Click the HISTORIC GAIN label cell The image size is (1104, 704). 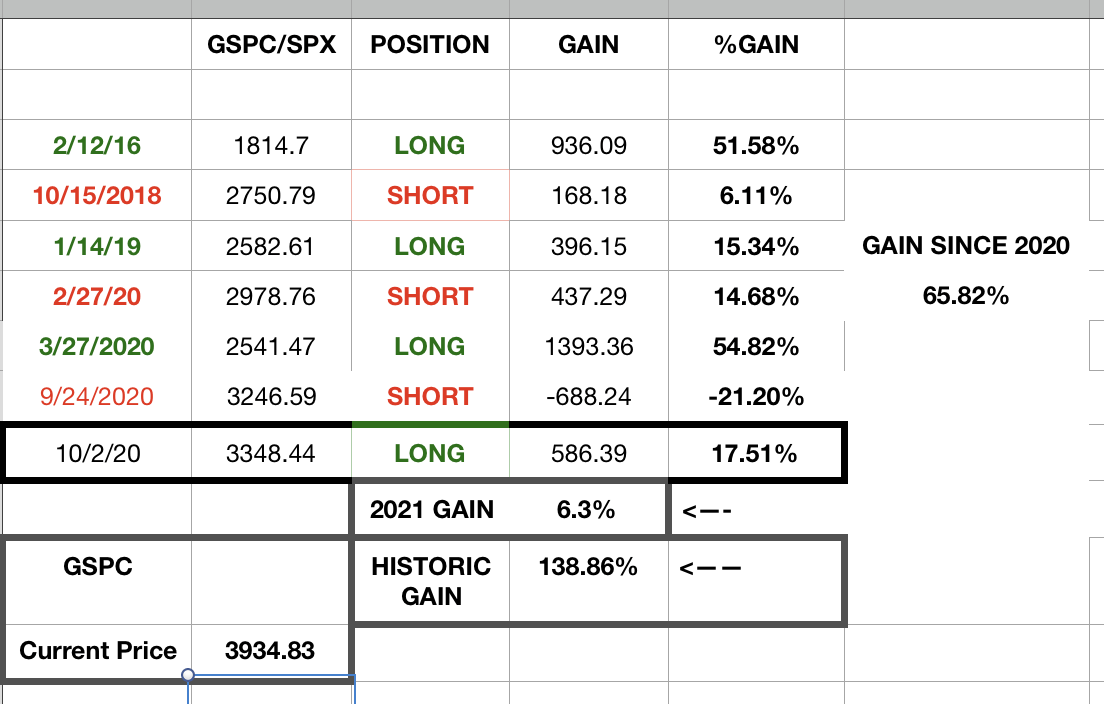pos(432,581)
